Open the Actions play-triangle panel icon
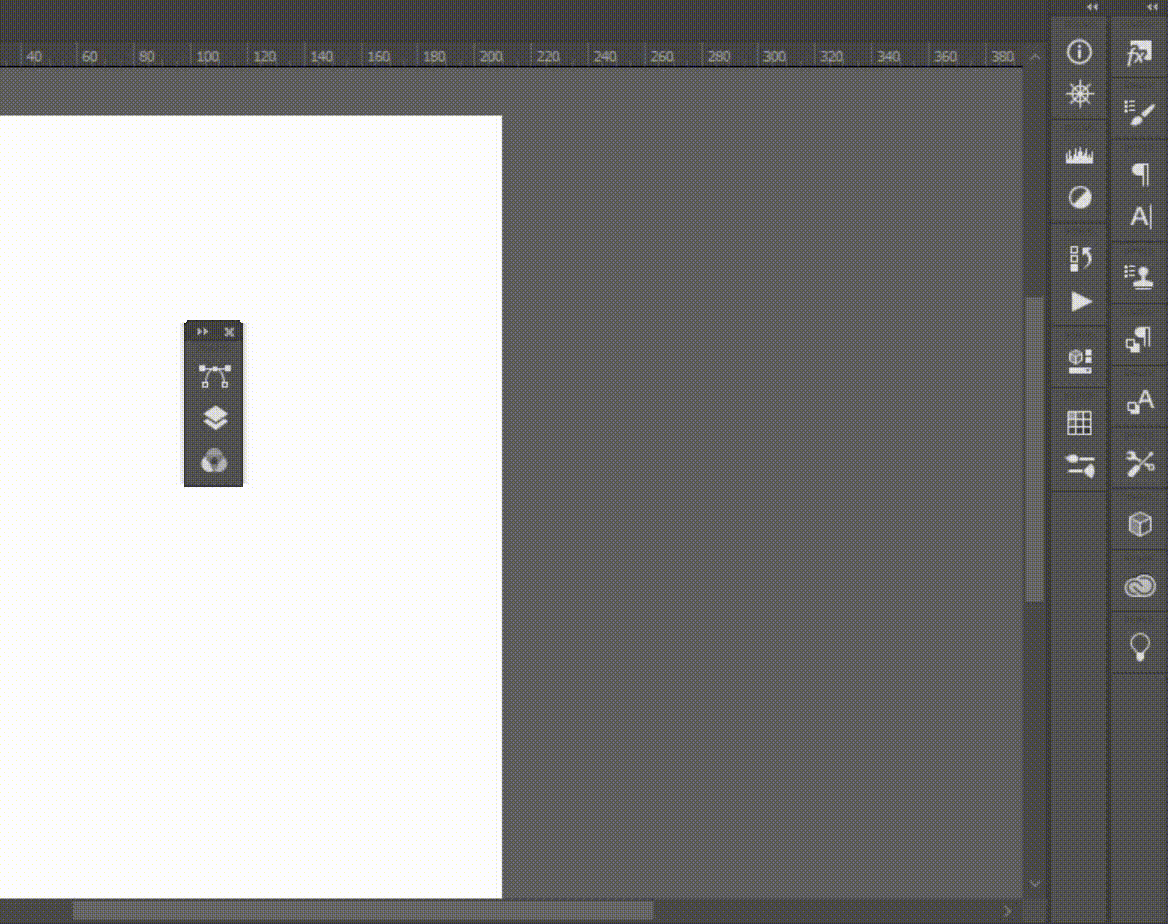1168x924 pixels. click(x=1081, y=302)
